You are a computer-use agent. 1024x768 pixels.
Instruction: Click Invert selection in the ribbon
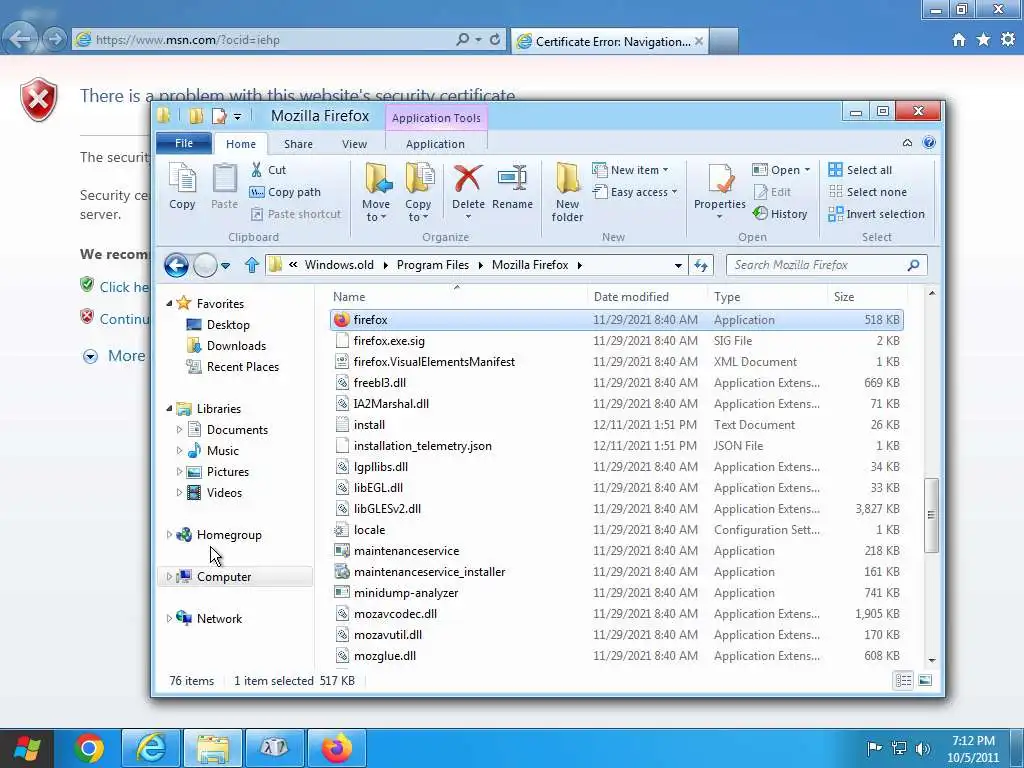tap(876, 214)
